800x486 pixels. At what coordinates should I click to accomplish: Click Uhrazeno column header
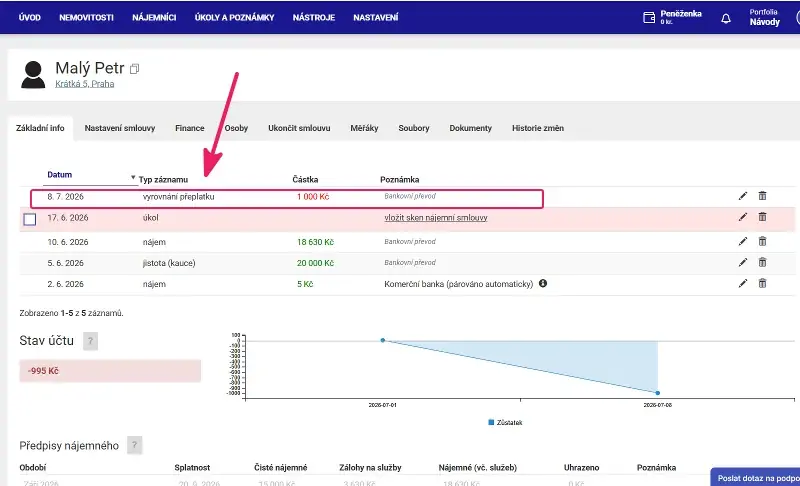581,467
